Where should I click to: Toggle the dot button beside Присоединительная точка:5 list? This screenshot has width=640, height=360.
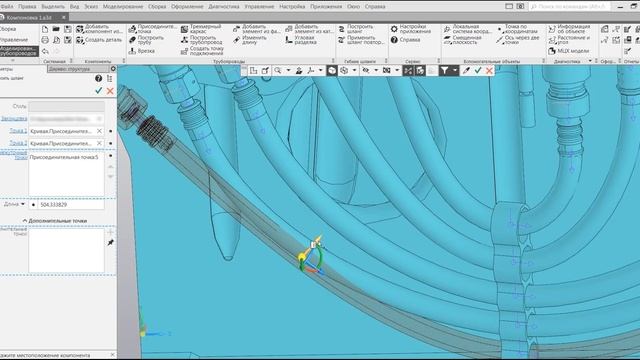click(x=111, y=156)
